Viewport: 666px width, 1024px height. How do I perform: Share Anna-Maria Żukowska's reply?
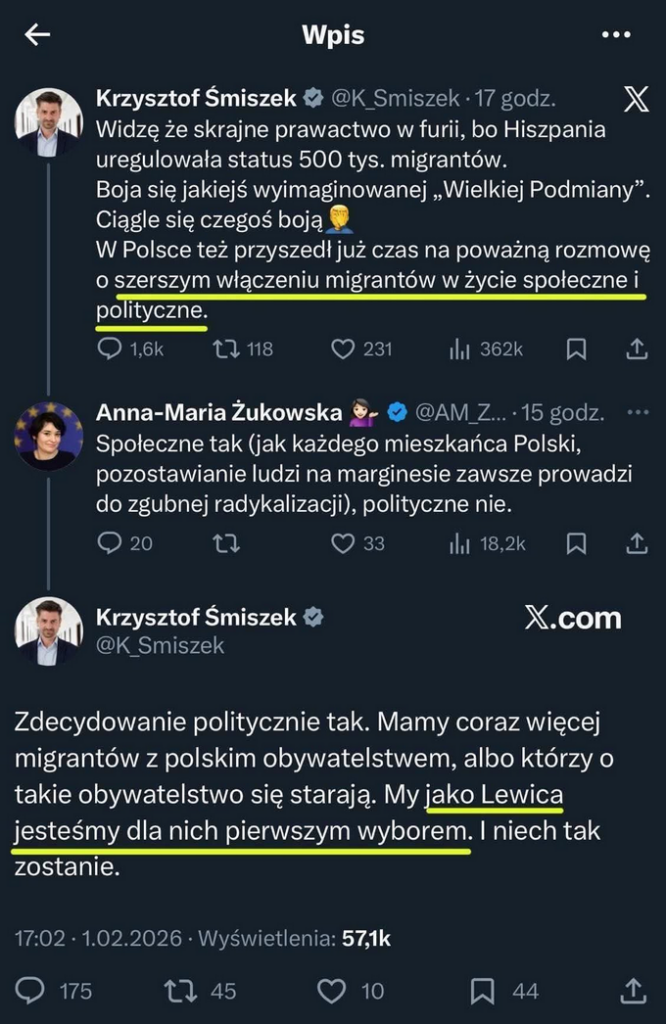coord(636,543)
